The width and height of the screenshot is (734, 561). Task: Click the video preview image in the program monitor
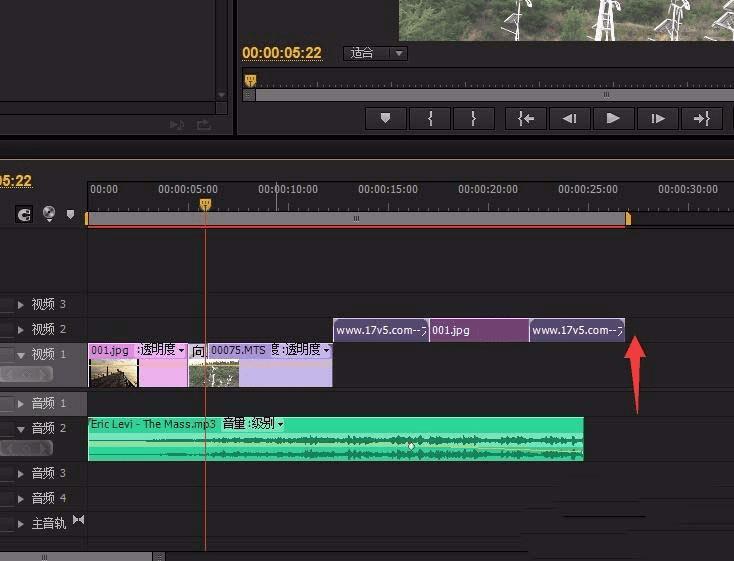(x=566, y=20)
